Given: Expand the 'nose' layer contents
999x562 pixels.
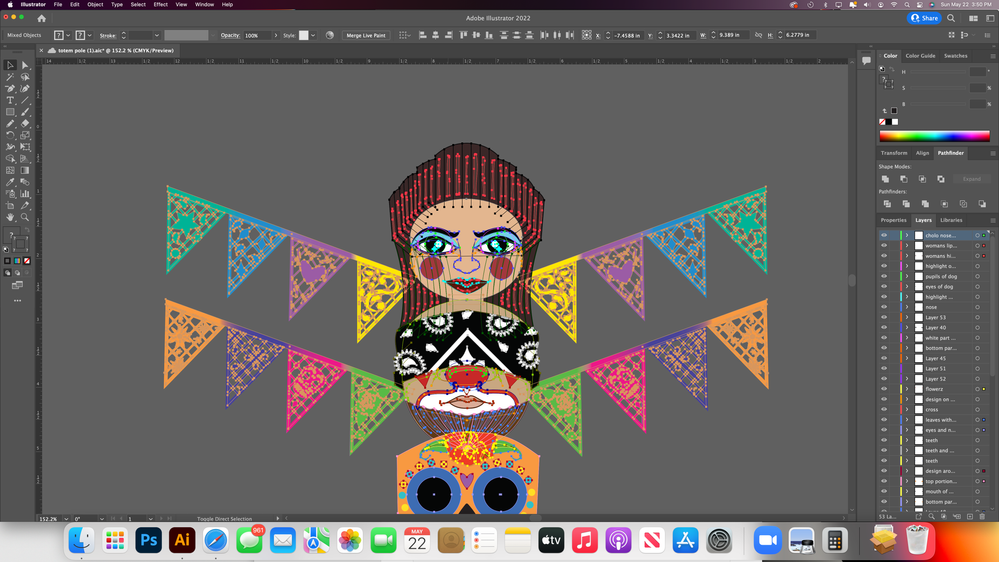Looking at the screenshot, I should click(x=908, y=307).
